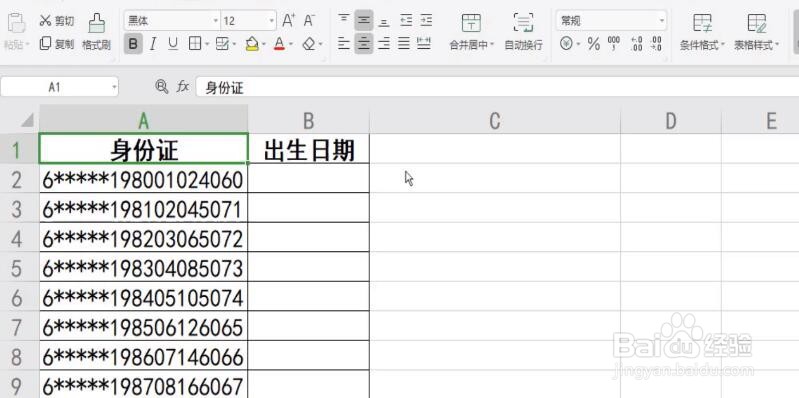Activate the Format Painter (格式刷) brush

96,32
